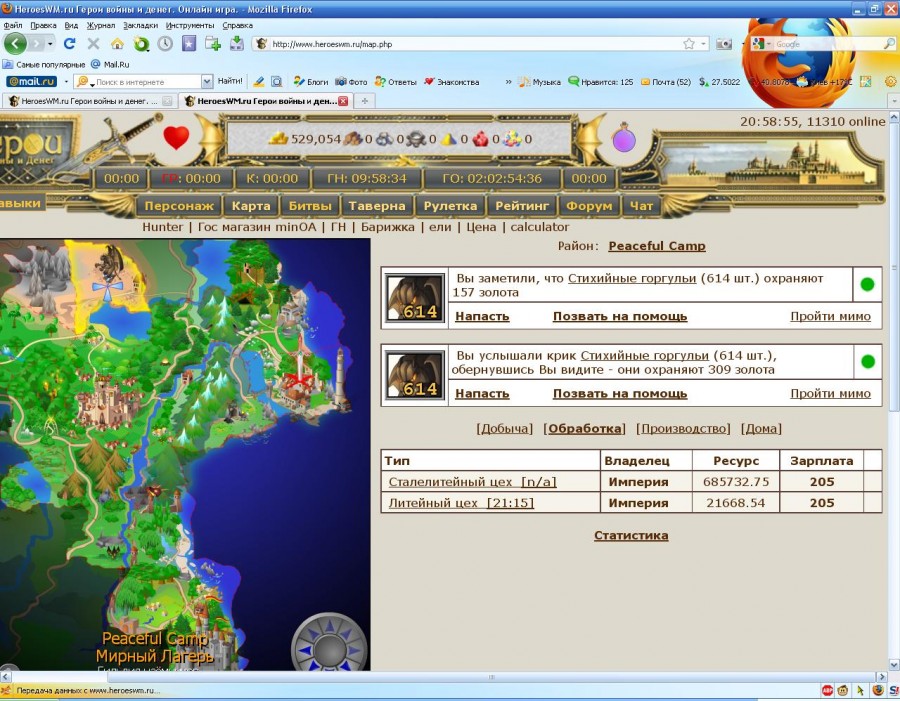This screenshot has width=900, height=701.
Task: Click the Найти! search button
Action: [230, 82]
